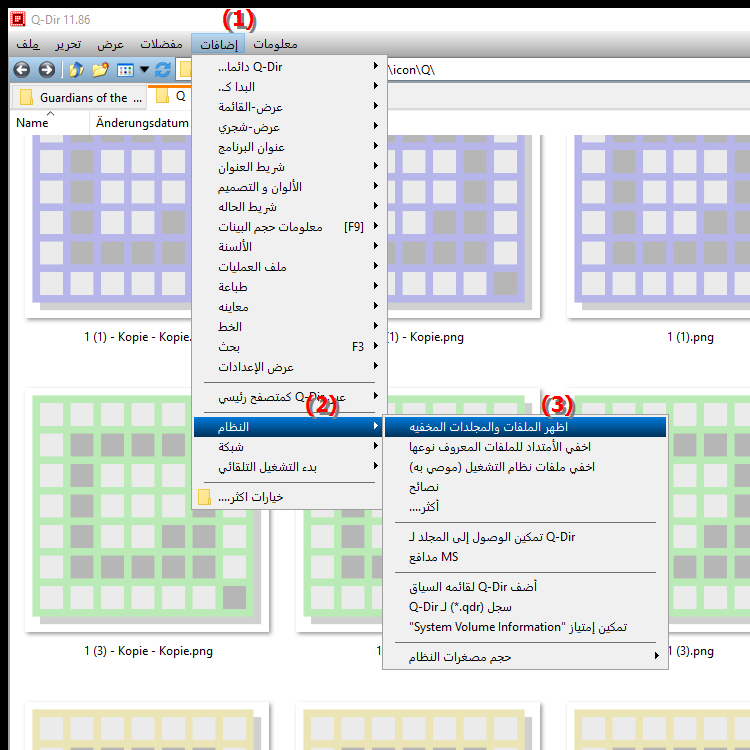
Task: Select thumbnail 1 (3) - Kopie - Kopie.png
Action: tap(147, 511)
